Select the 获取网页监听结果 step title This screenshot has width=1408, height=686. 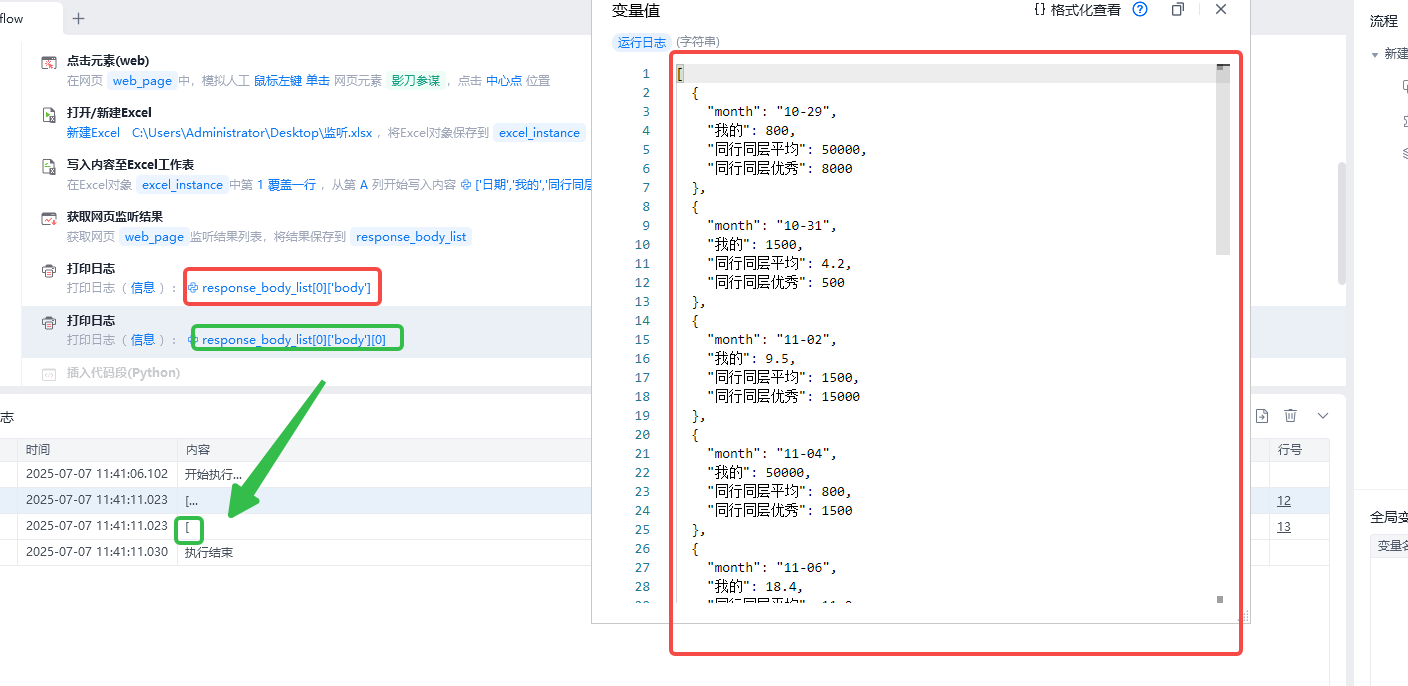pyautogui.click(x=115, y=217)
